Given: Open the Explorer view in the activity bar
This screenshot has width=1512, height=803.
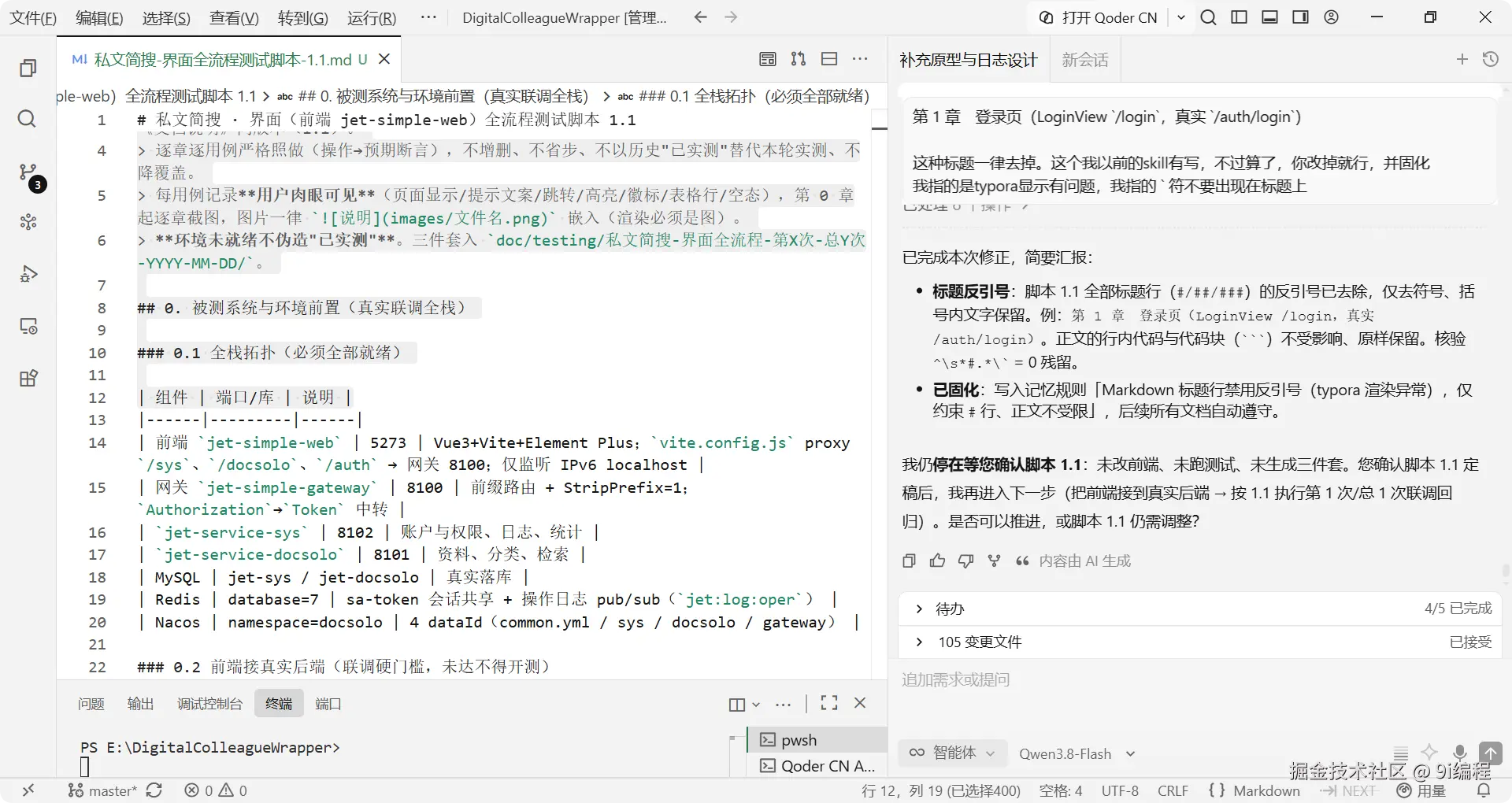Looking at the screenshot, I should (28, 68).
